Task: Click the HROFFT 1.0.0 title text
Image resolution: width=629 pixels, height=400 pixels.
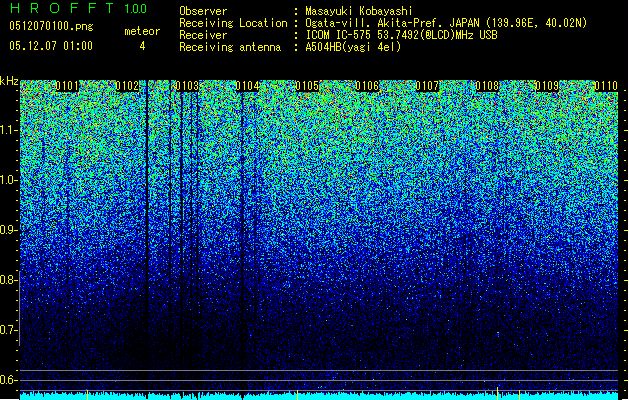Action: click(78, 8)
